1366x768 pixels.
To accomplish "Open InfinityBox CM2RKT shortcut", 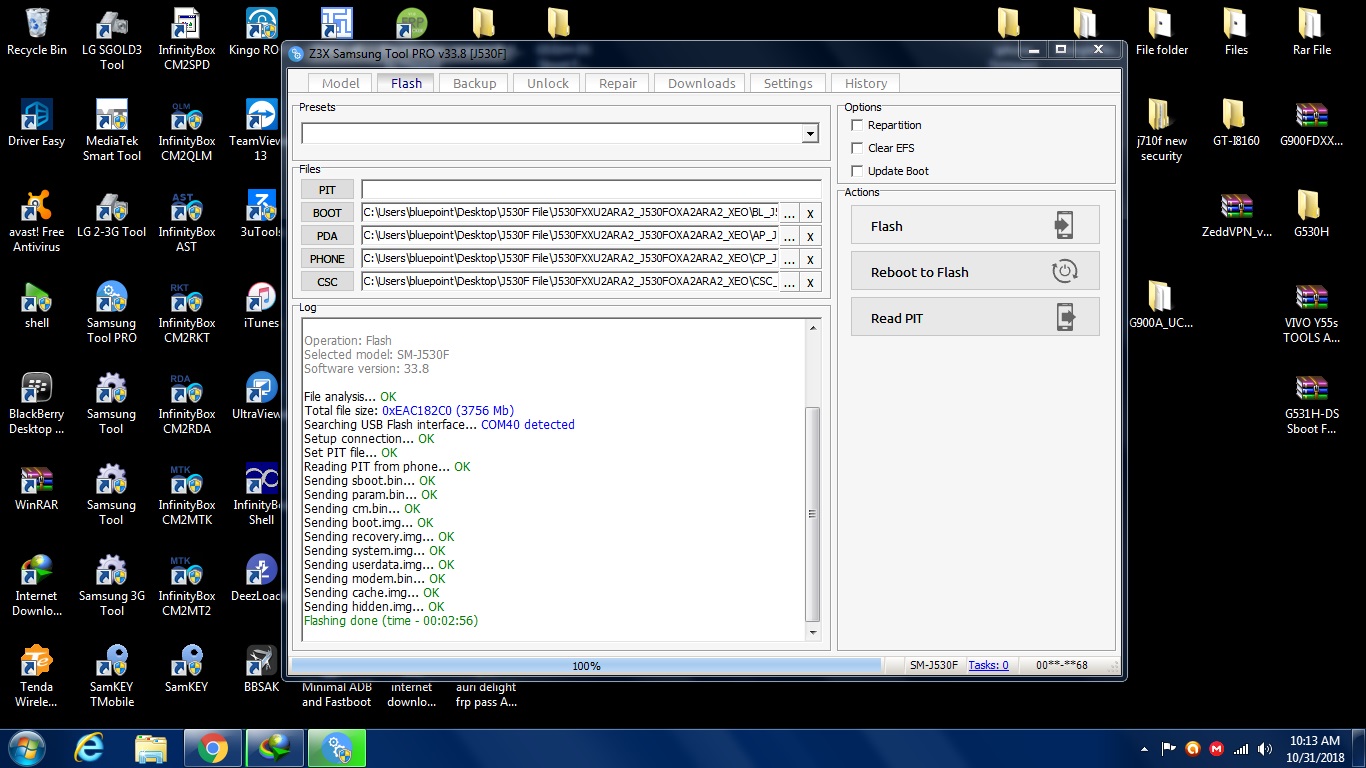I will (186, 313).
